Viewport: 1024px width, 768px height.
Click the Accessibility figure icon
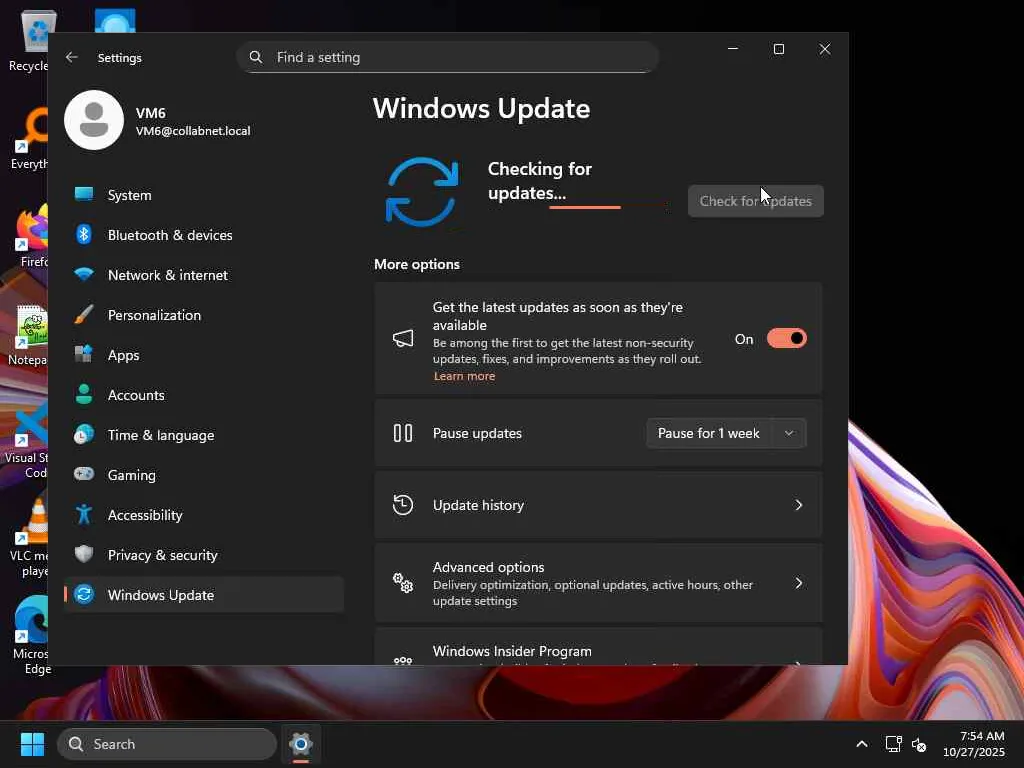tap(84, 514)
